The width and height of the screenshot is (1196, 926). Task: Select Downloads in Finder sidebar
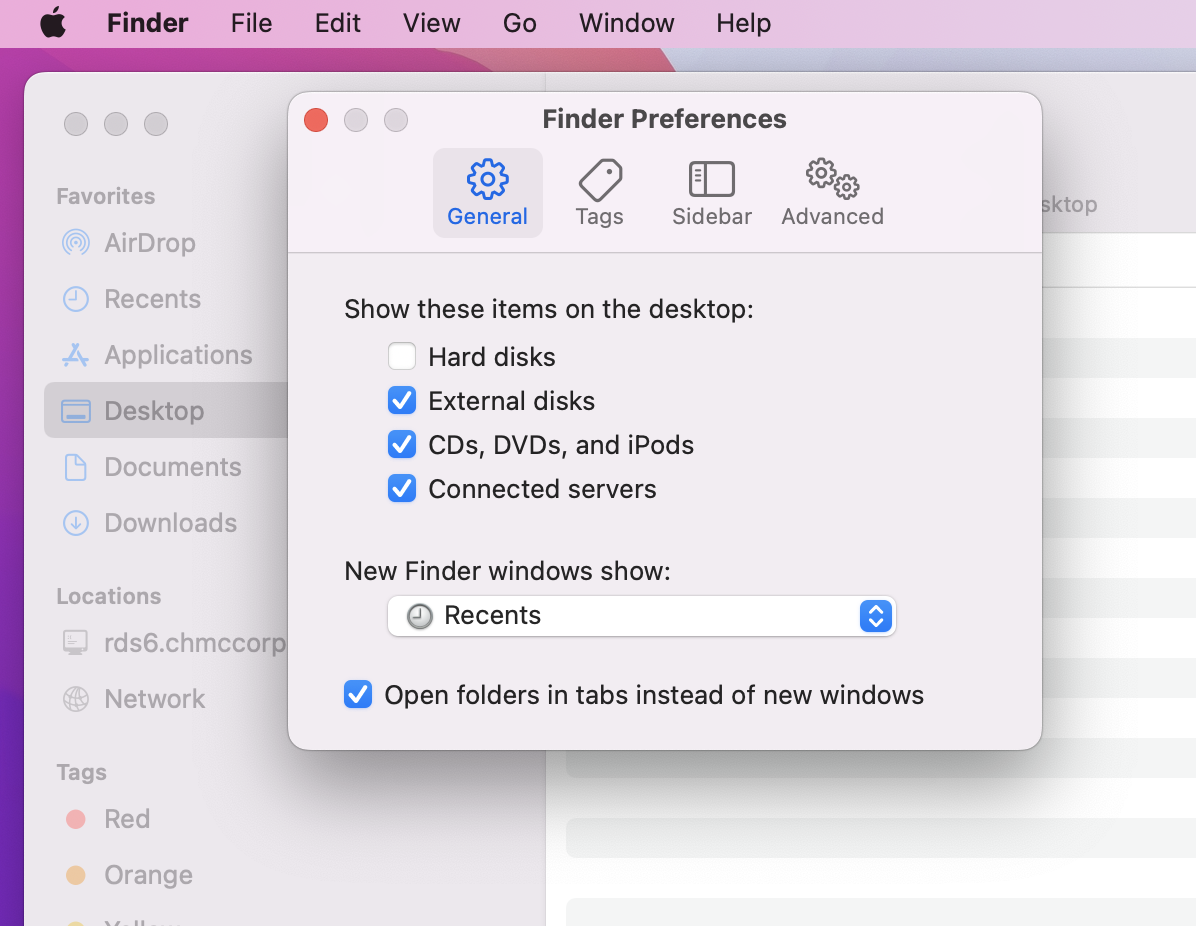[171, 522]
